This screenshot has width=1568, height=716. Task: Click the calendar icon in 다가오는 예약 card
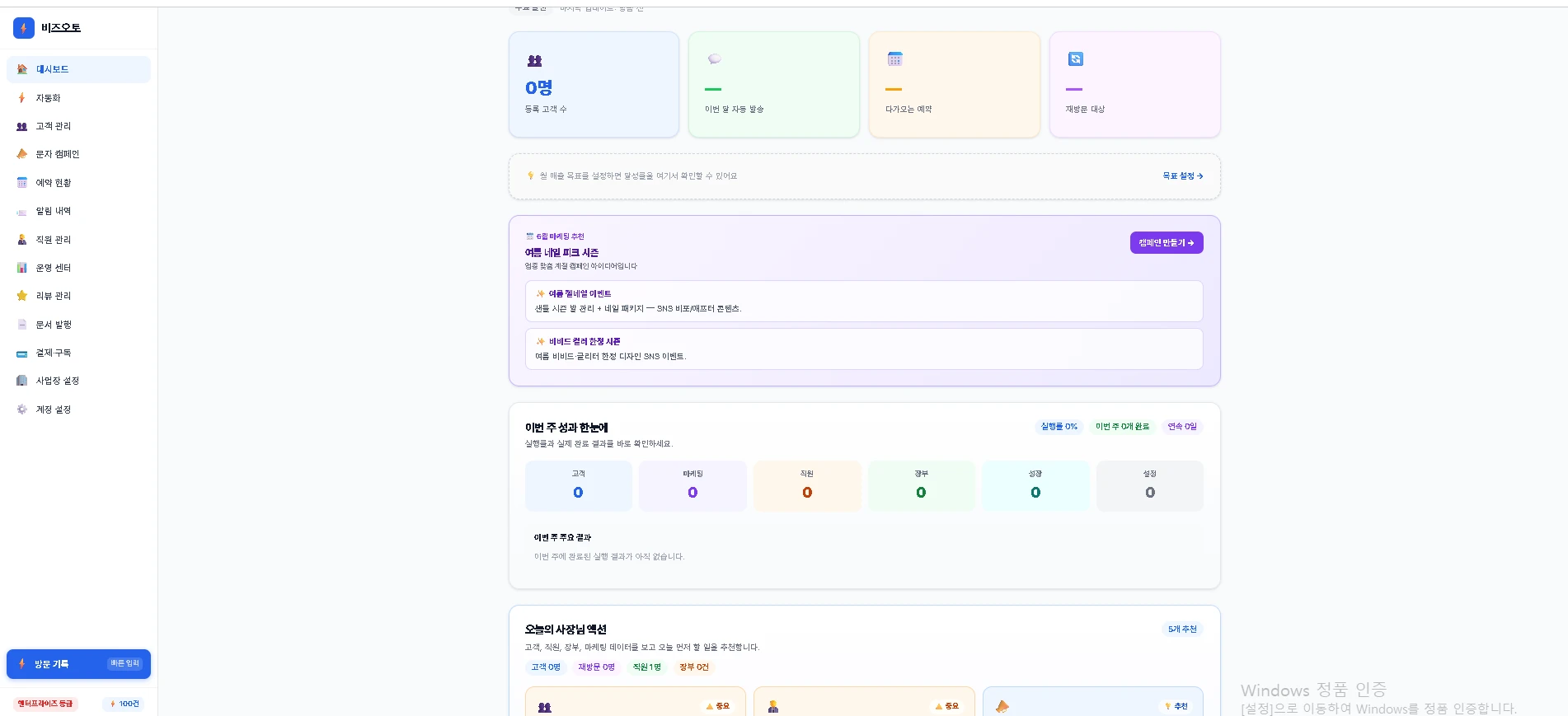tap(894, 58)
